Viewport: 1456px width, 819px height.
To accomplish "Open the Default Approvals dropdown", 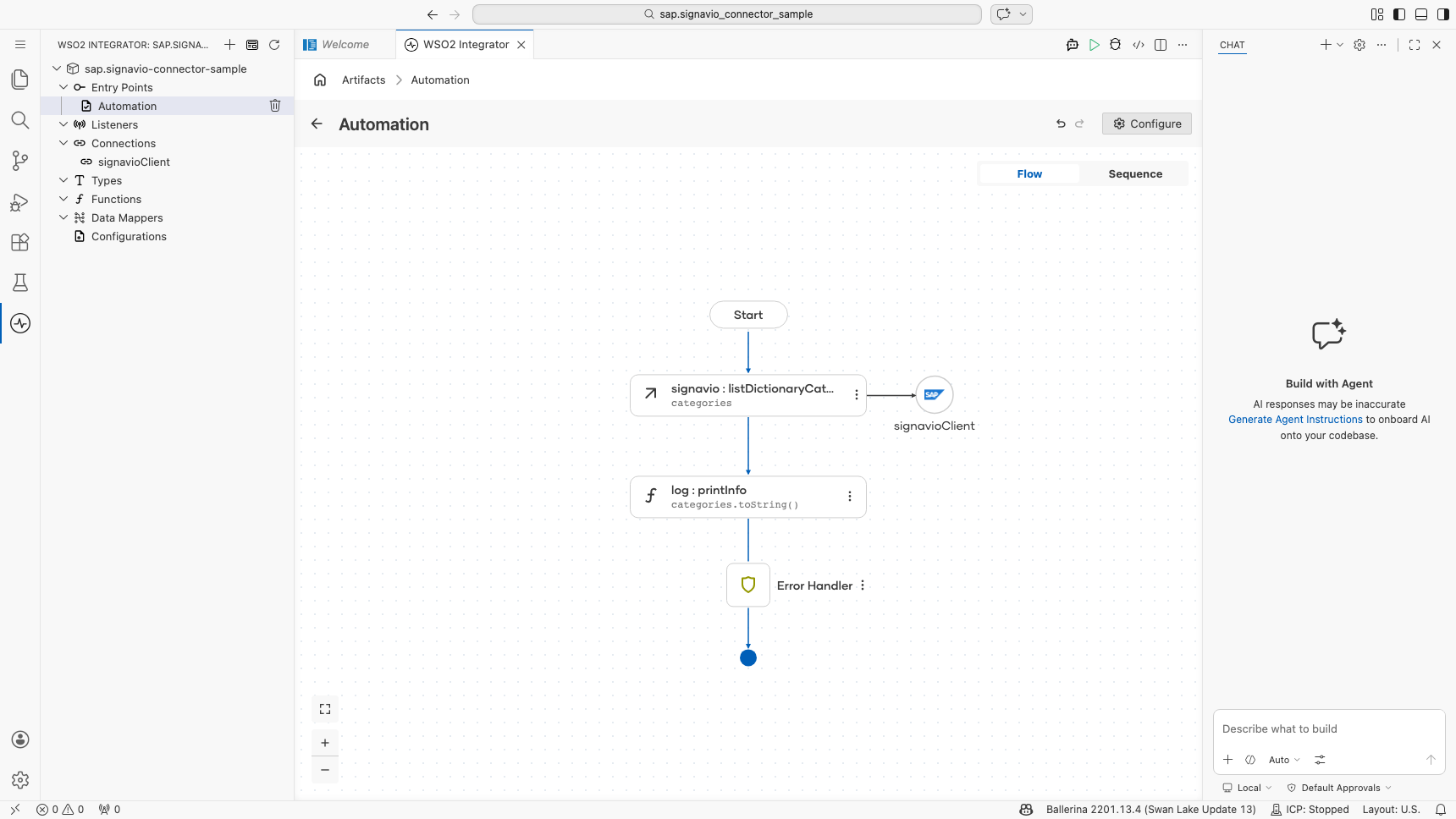I will [x=1339, y=788].
